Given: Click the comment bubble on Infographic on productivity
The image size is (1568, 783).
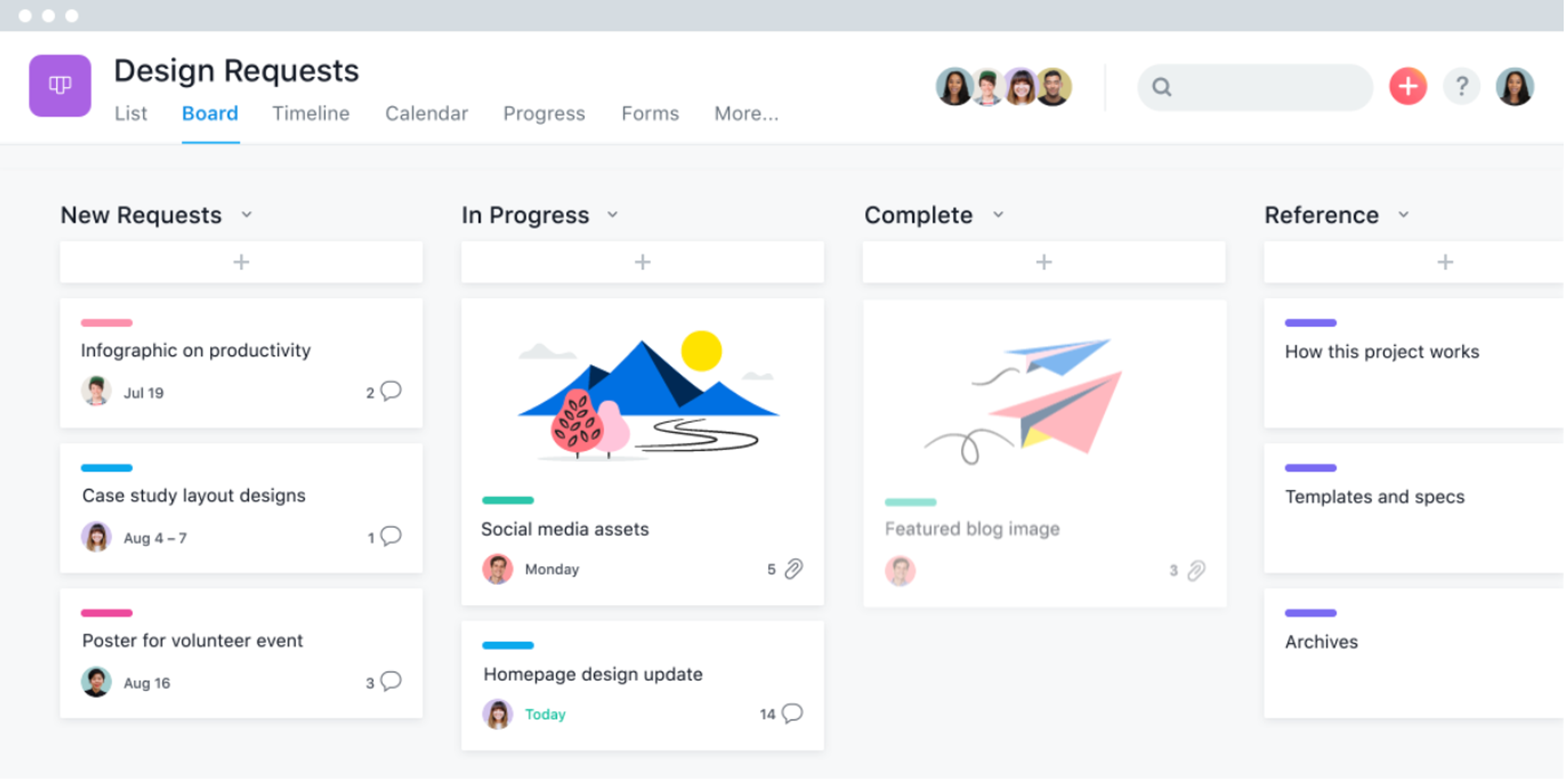Looking at the screenshot, I should 391,391.
